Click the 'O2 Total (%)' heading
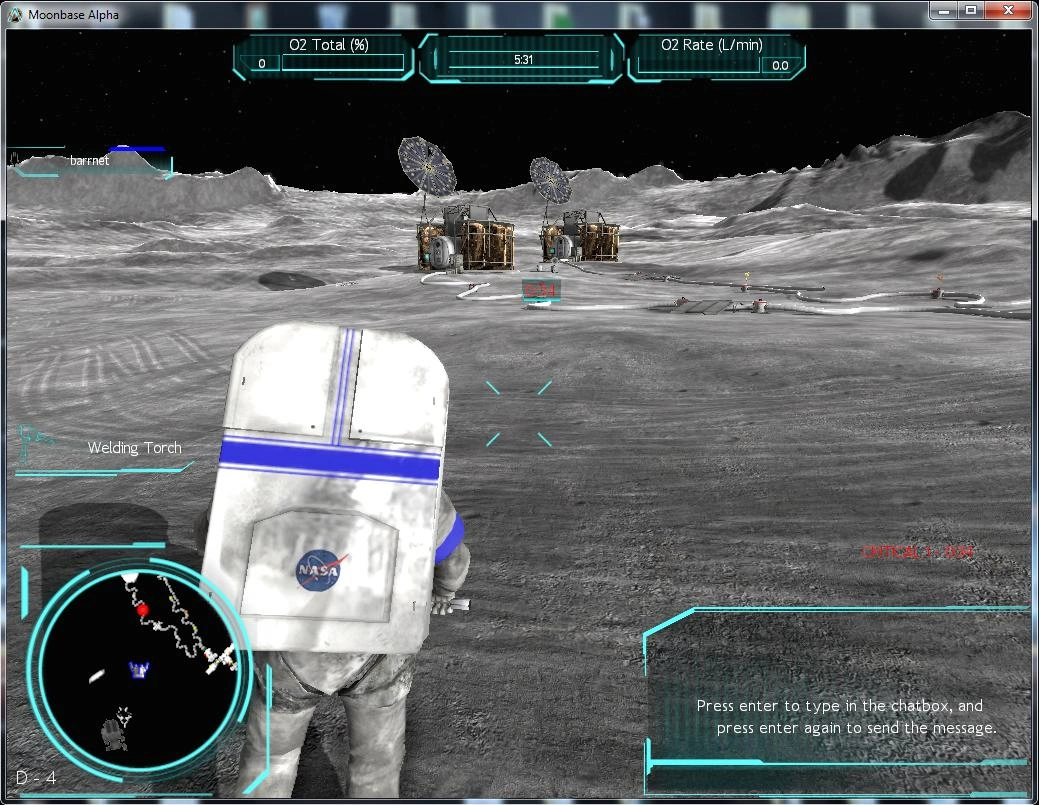 click(329, 45)
